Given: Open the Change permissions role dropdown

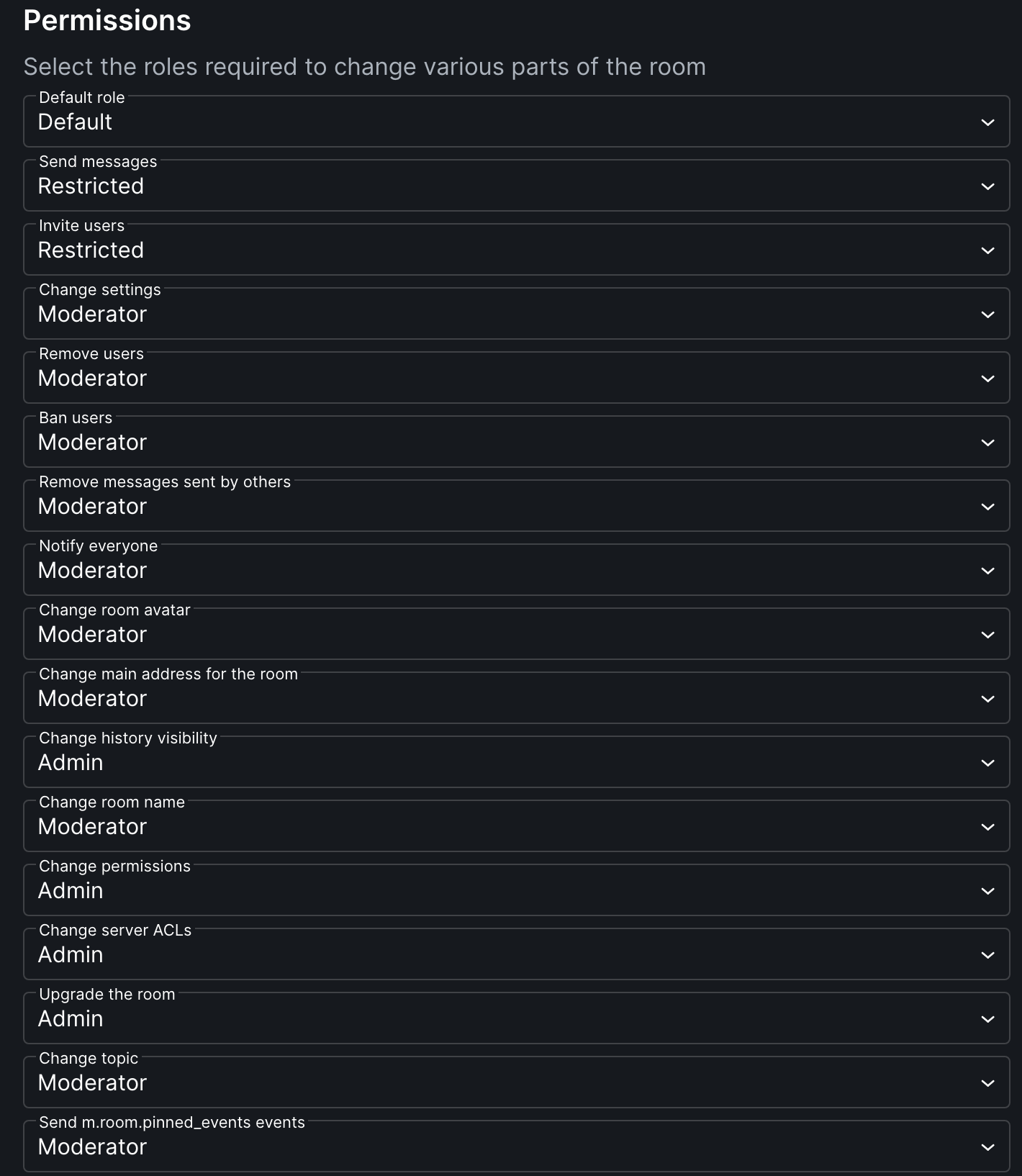Looking at the screenshot, I should (x=516, y=890).
